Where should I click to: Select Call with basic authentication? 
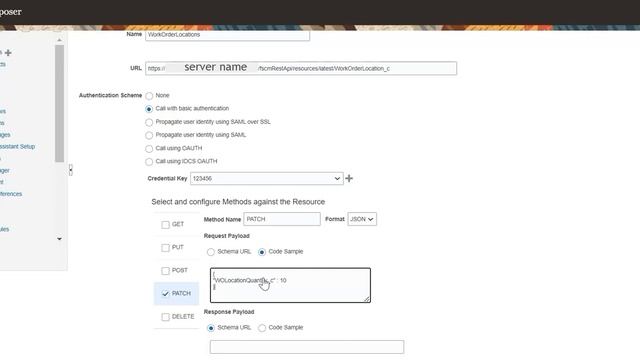tap(149, 109)
